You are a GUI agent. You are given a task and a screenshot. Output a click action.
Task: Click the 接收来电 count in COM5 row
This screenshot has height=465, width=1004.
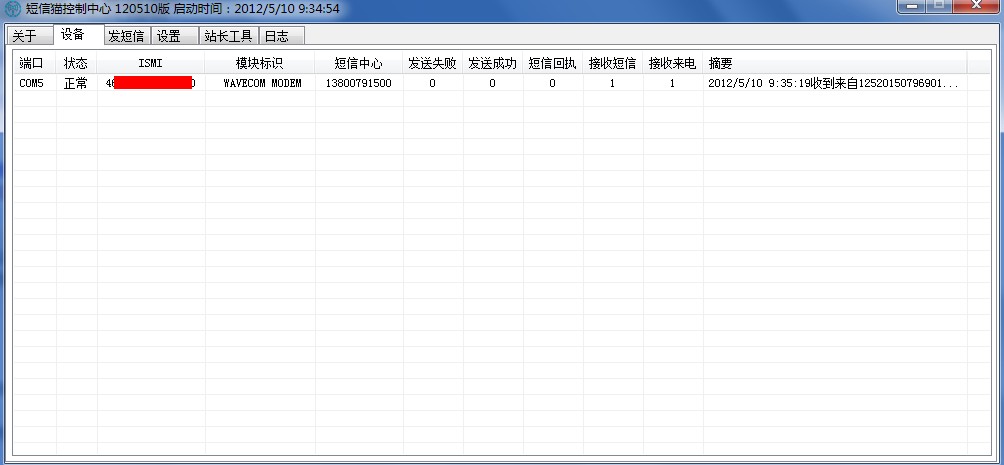click(x=672, y=83)
